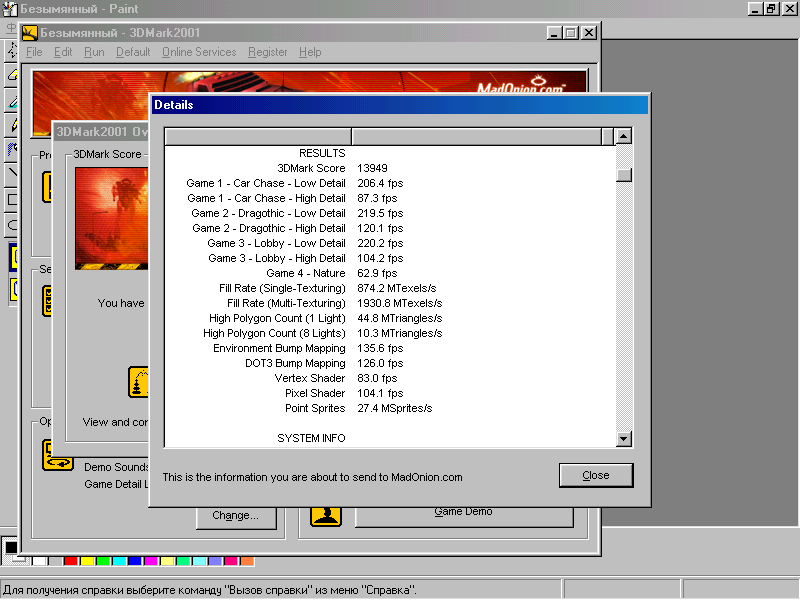Select the Airbrush tool in Paint

13,149
